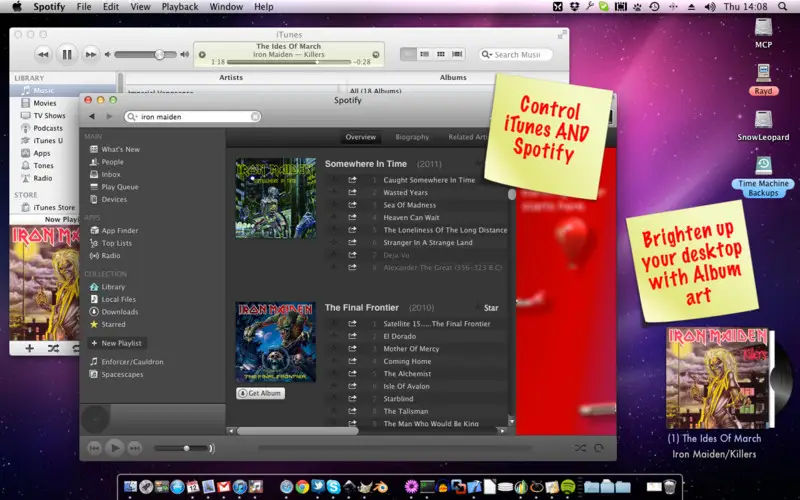This screenshot has width=800, height=500.
Task: Seek in the iTunes track progress bar
Action: [289, 62]
